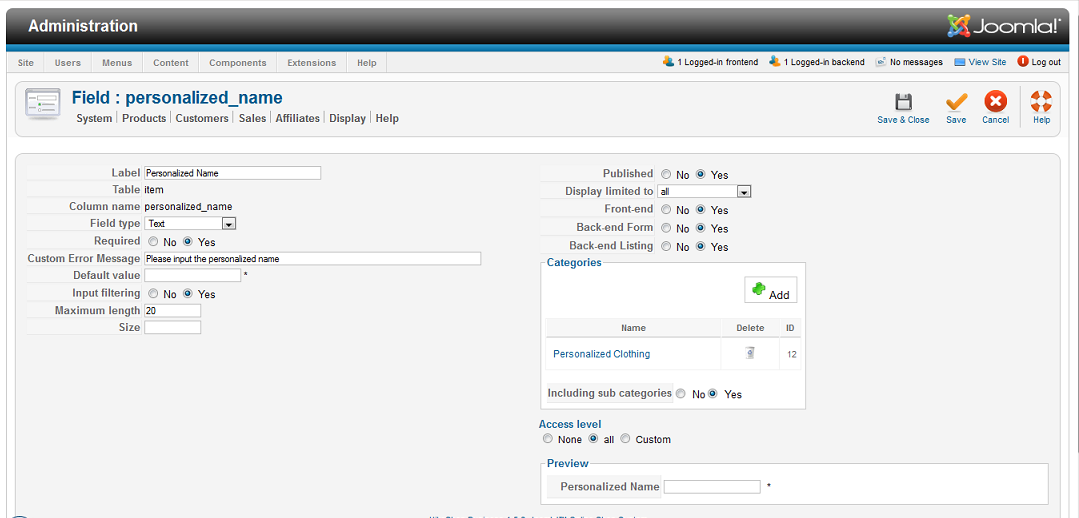Viewport: 1079px width, 518px height.
Task: Open the Display submenu
Action: (347, 118)
